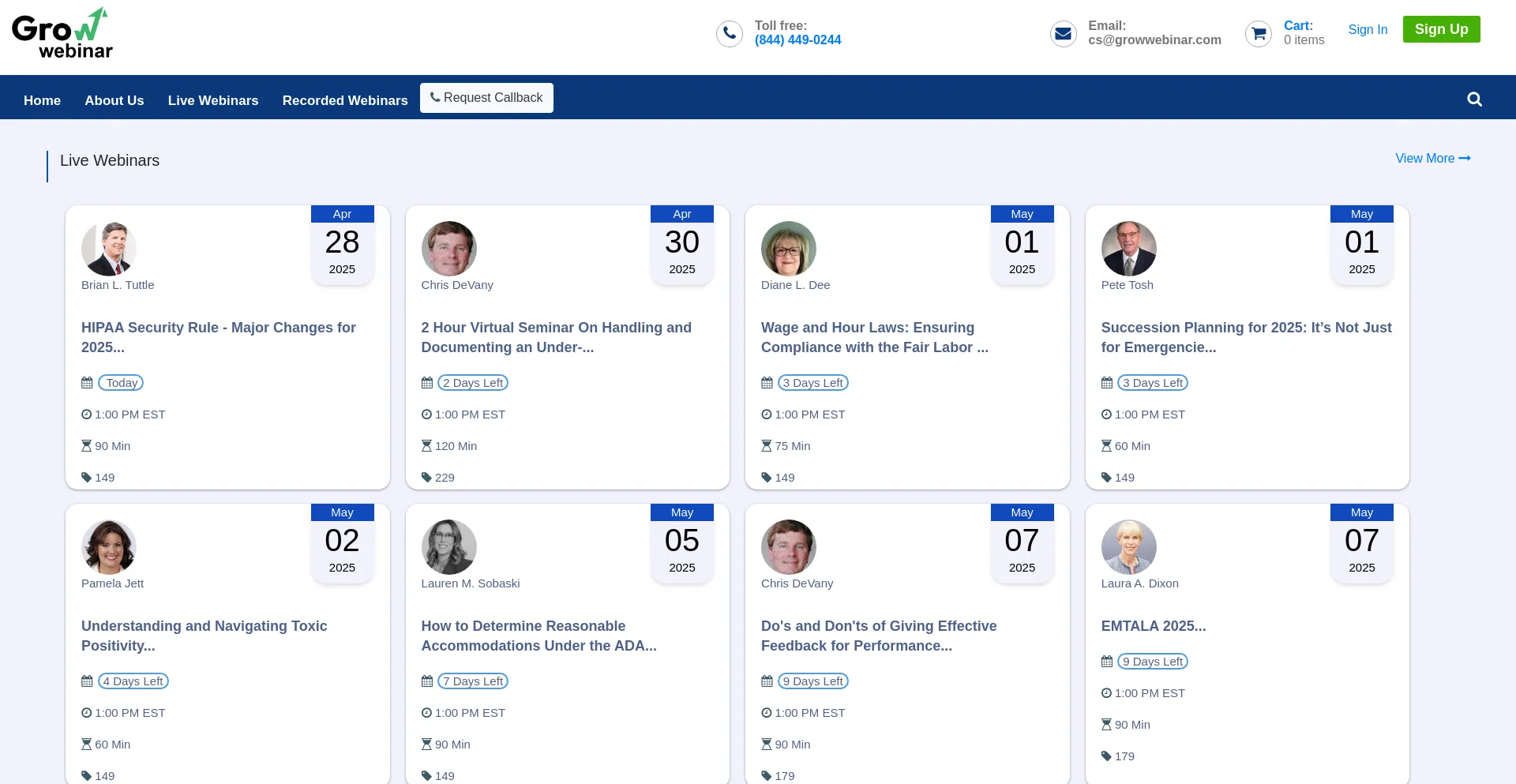Click the email envelope icon

(x=1063, y=34)
